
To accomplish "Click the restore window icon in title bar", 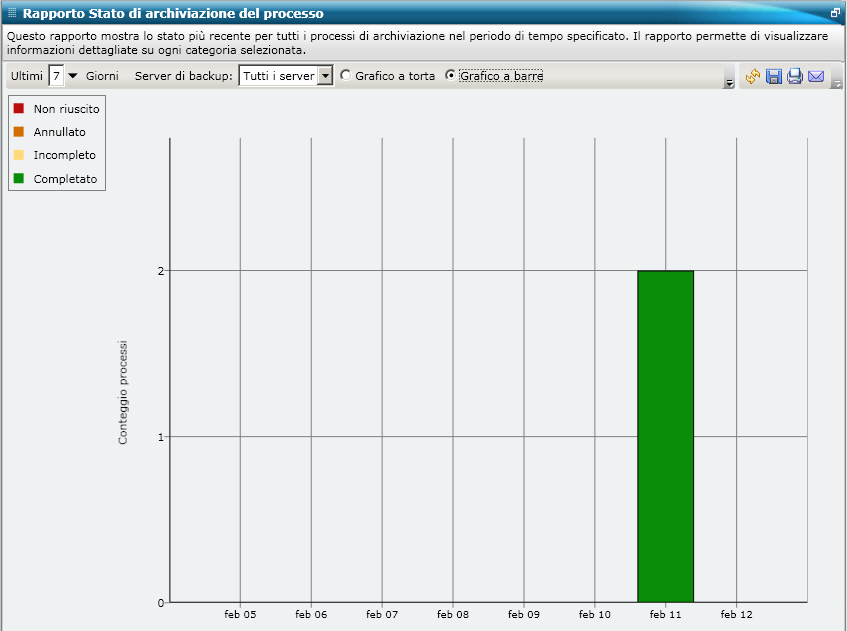I will point(836,12).
